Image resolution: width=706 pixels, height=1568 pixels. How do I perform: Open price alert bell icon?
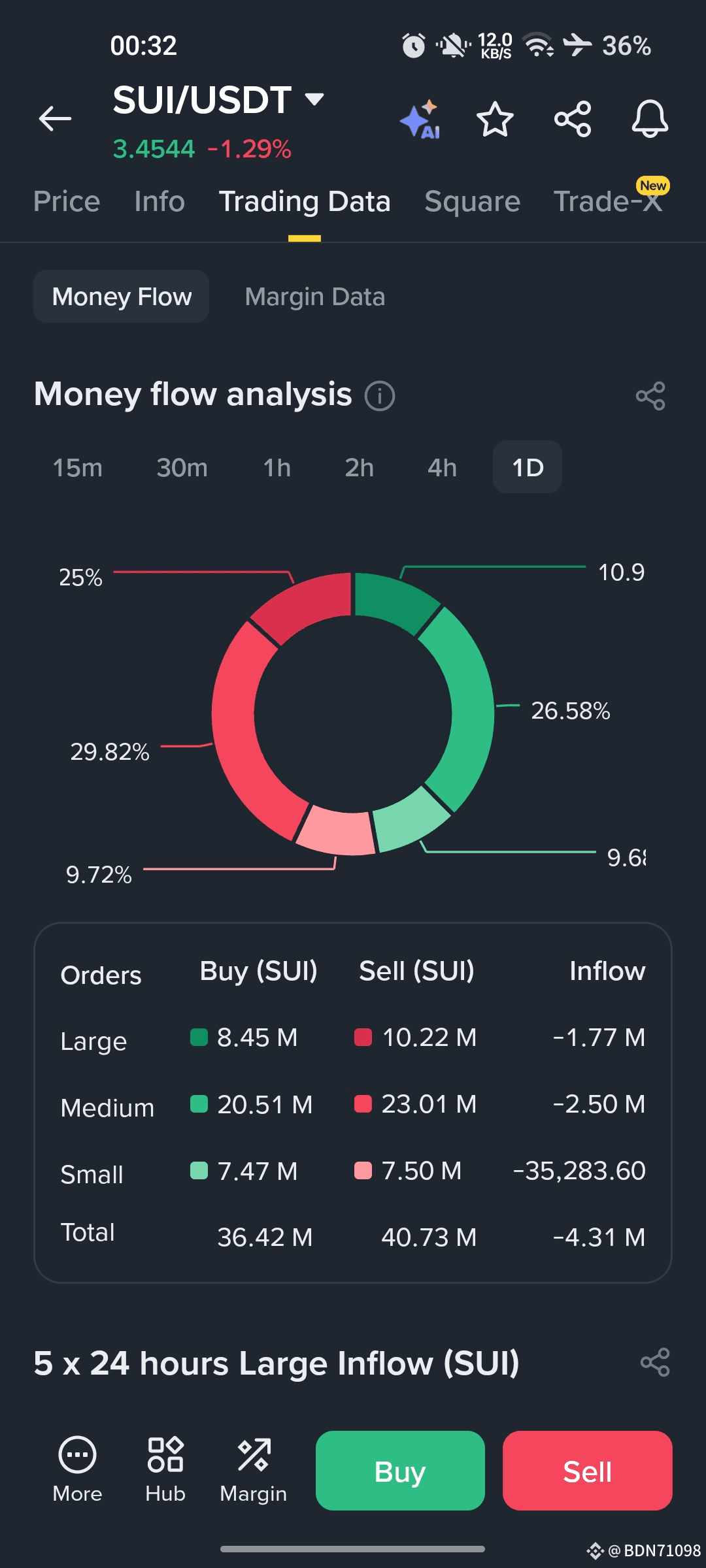[x=649, y=119]
